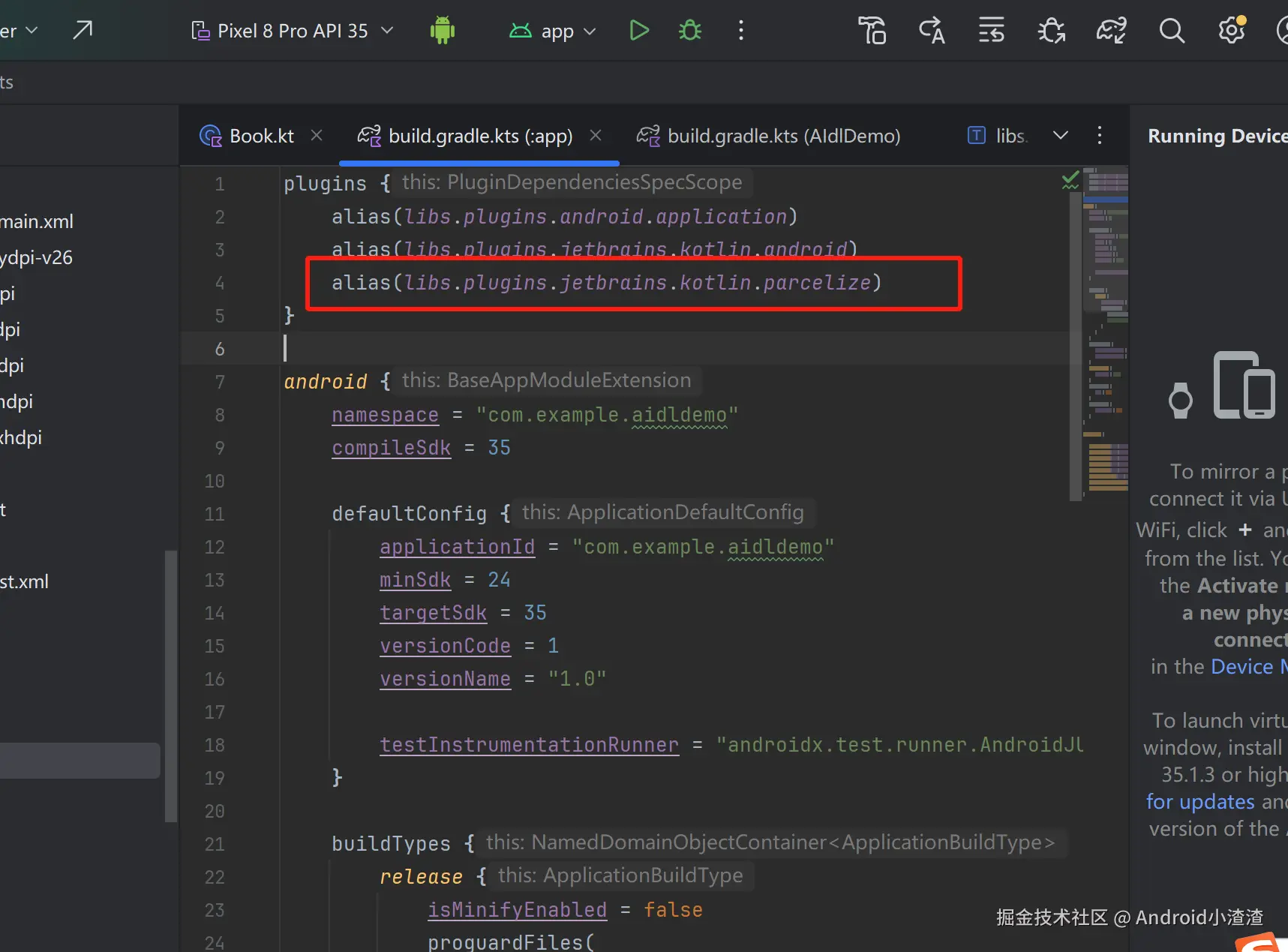Select st.xml in the project tree
Viewport: 1288px width, 952px height.
pyautogui.click(x=24, y=582)
